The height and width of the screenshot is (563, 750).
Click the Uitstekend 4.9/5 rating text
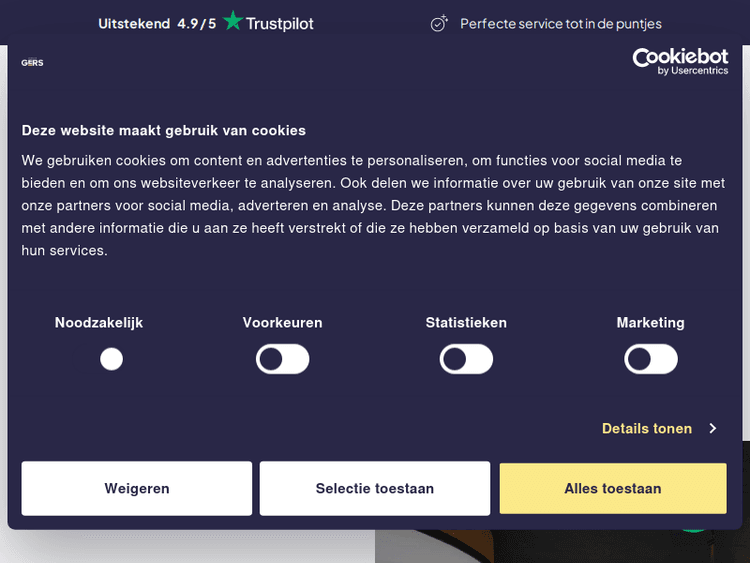(x=157, y=23)
